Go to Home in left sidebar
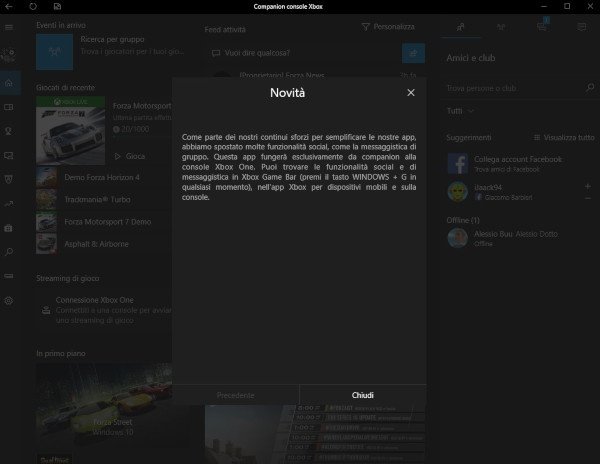The image size is (600, 464). coord(9,82)
